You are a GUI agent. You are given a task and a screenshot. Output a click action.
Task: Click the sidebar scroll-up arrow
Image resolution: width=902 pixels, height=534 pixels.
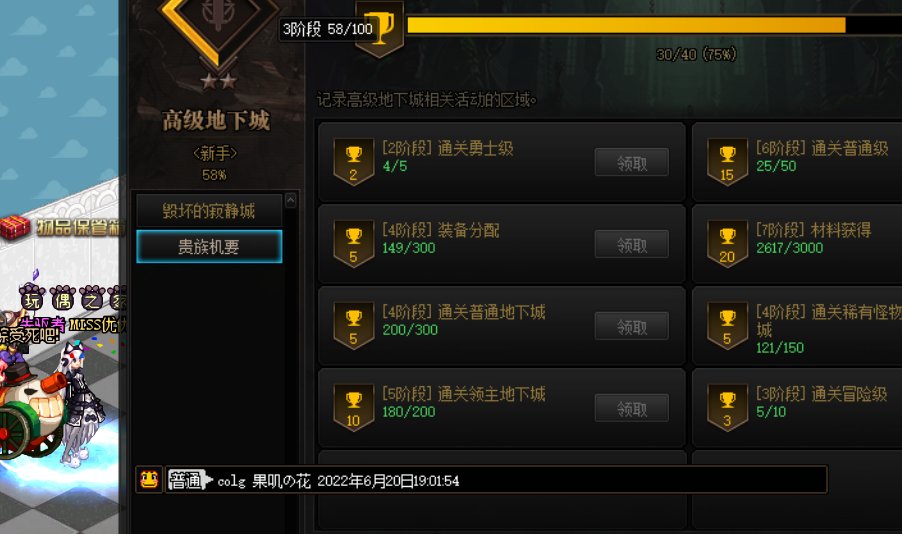(x=291, y=200)
